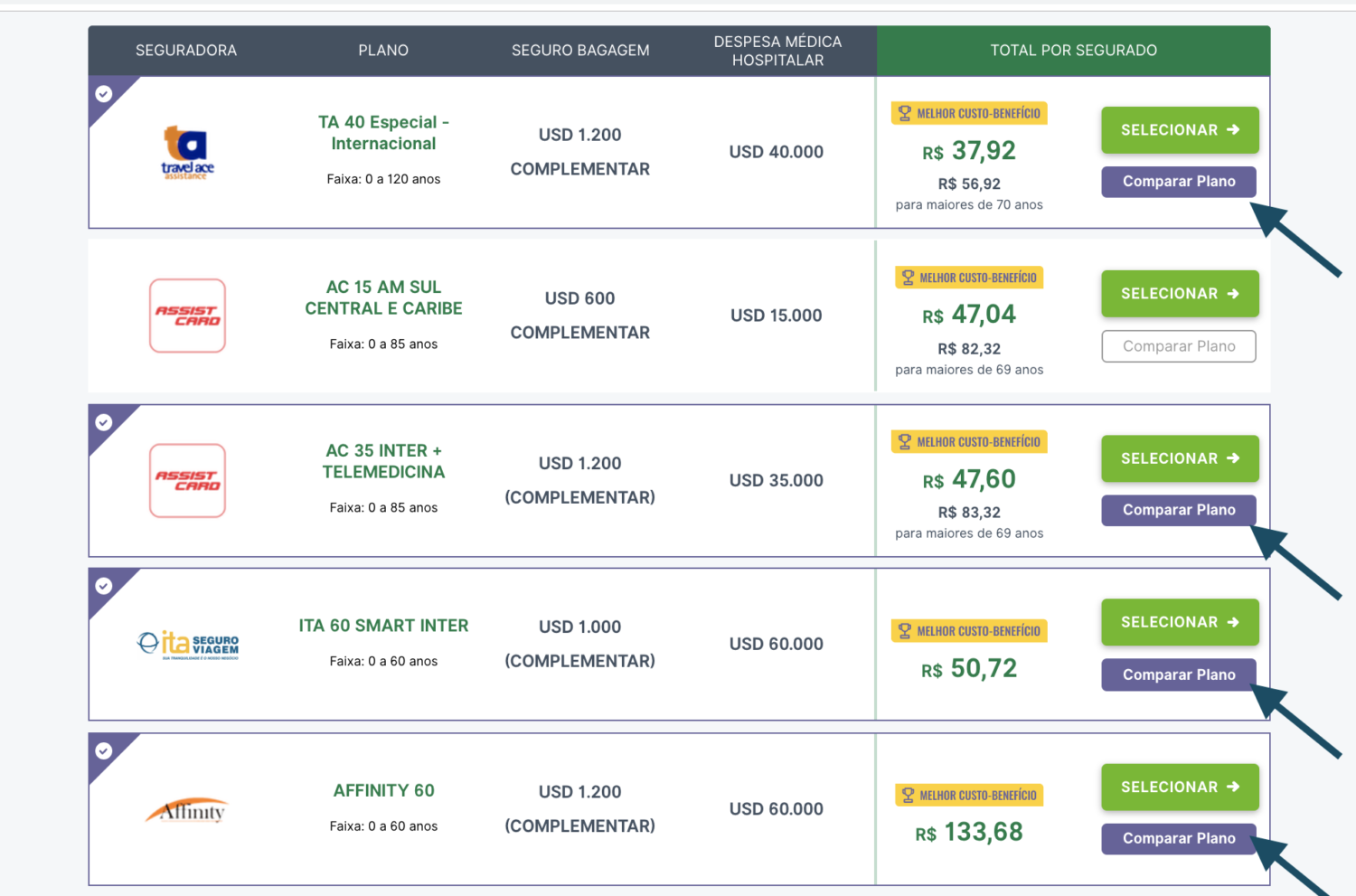Click the ITA Seguro Viagem logo
1356x896 pixels.
click(x=188, y=644)
